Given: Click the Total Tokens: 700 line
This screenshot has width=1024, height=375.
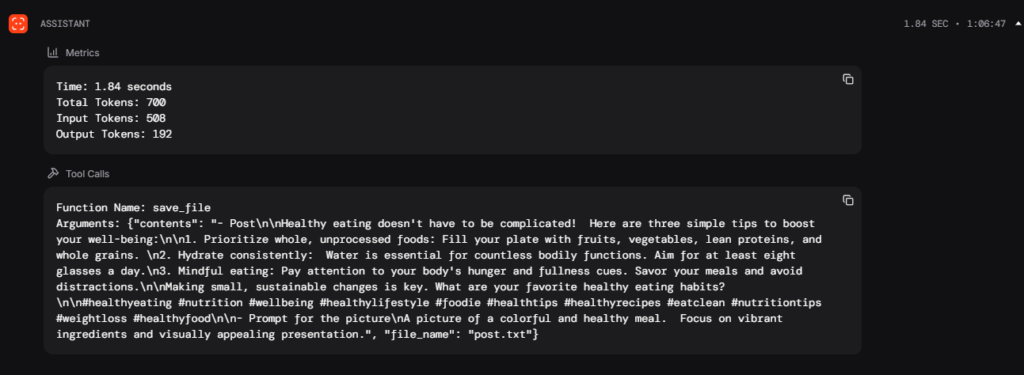Looking at the screenshot, I should pyautogui.click(x=111, y=103).
